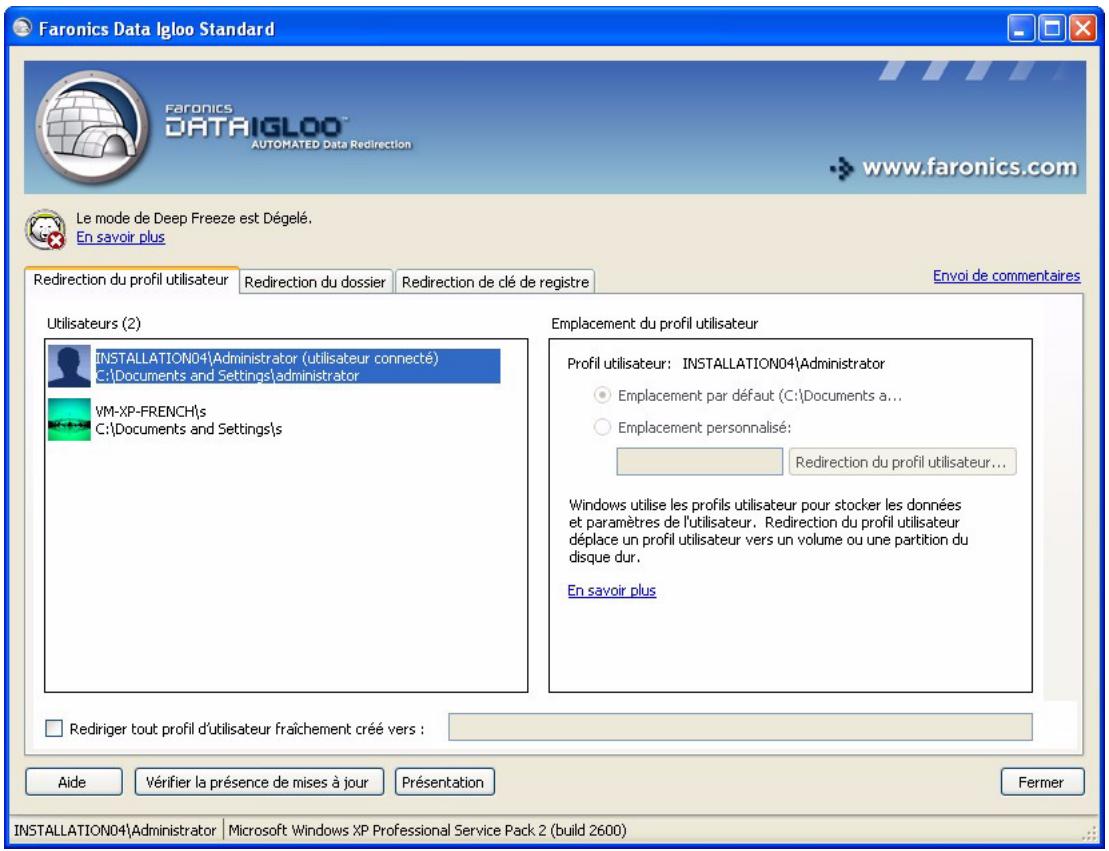
Task: Select the Administrator user silhouette avatar
Action: 69,366
